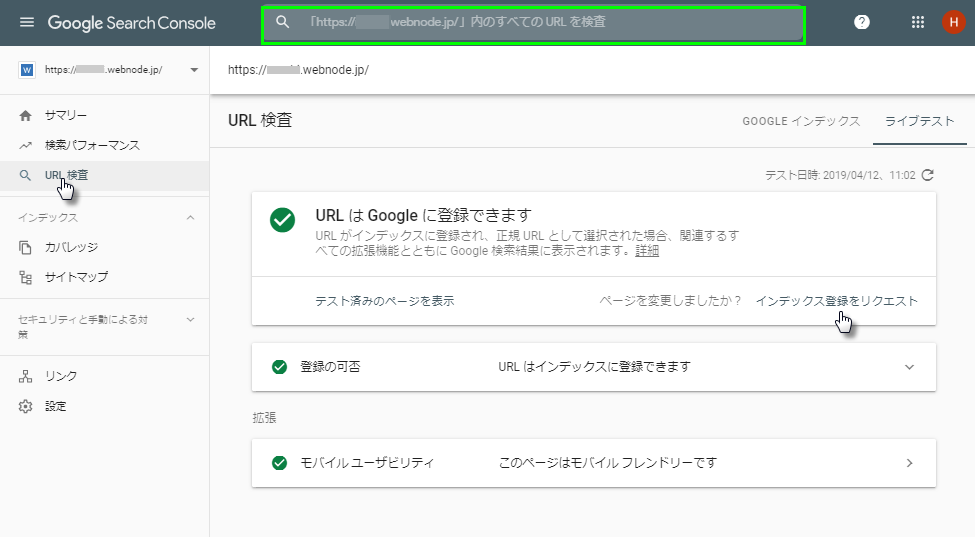The width and height of the screenshot is (975, 537).
Task: Click URL はインデックスに登録できます text
Action: (x=594, y=367)
